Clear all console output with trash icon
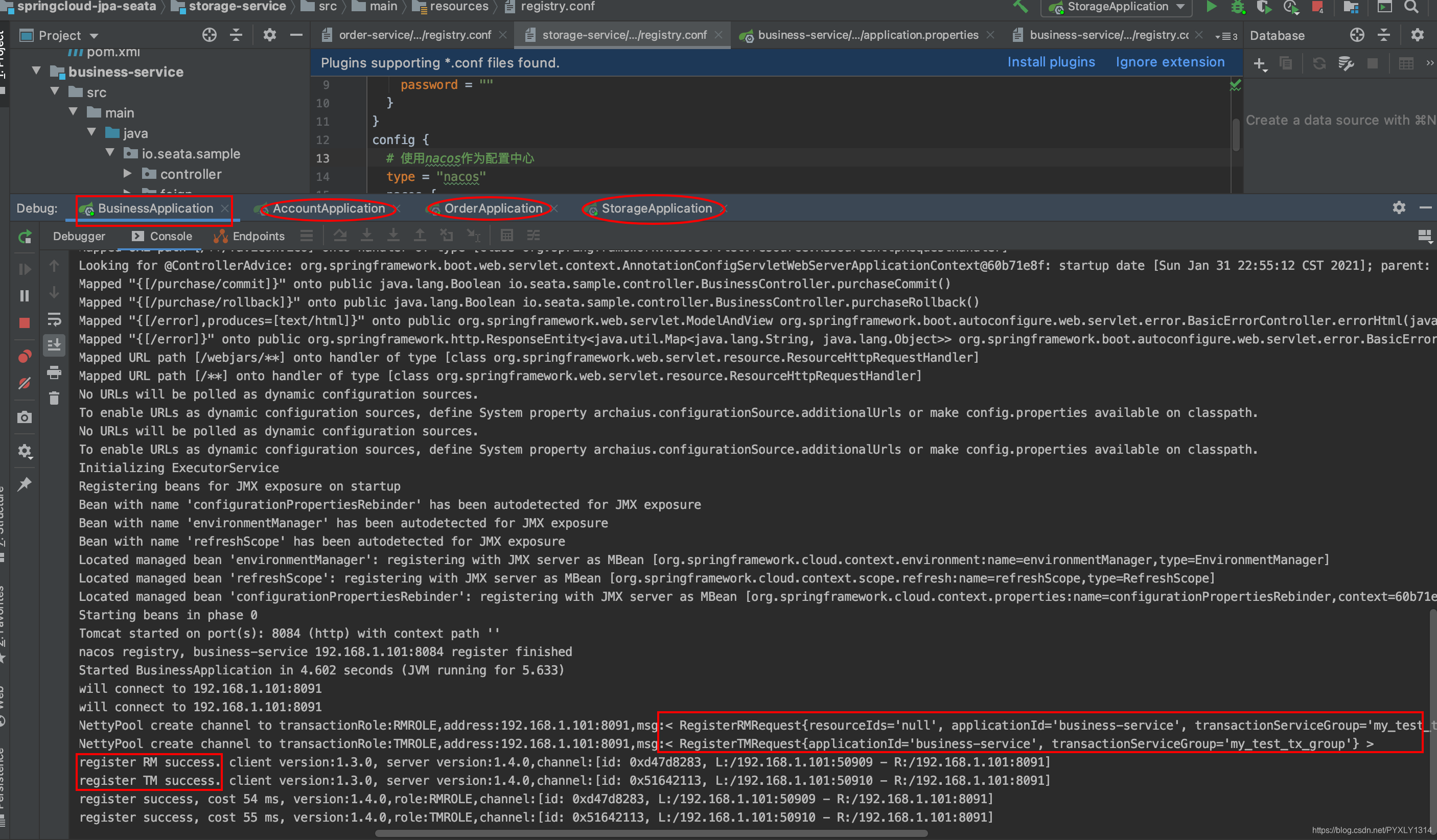Viewport: 1437px width, 840px height. click(54, 398)
